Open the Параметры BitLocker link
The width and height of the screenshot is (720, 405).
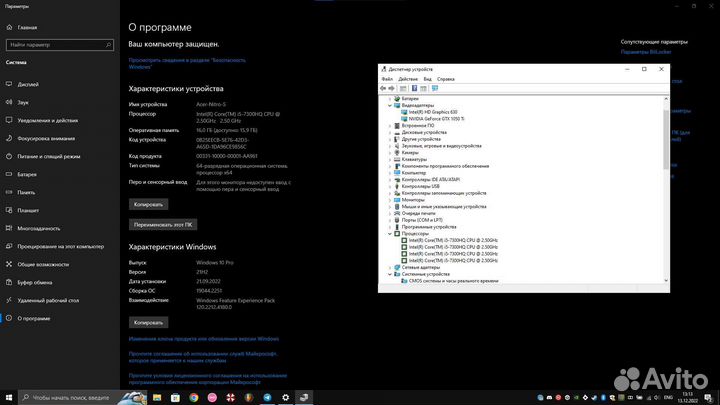tap(646, 52)
